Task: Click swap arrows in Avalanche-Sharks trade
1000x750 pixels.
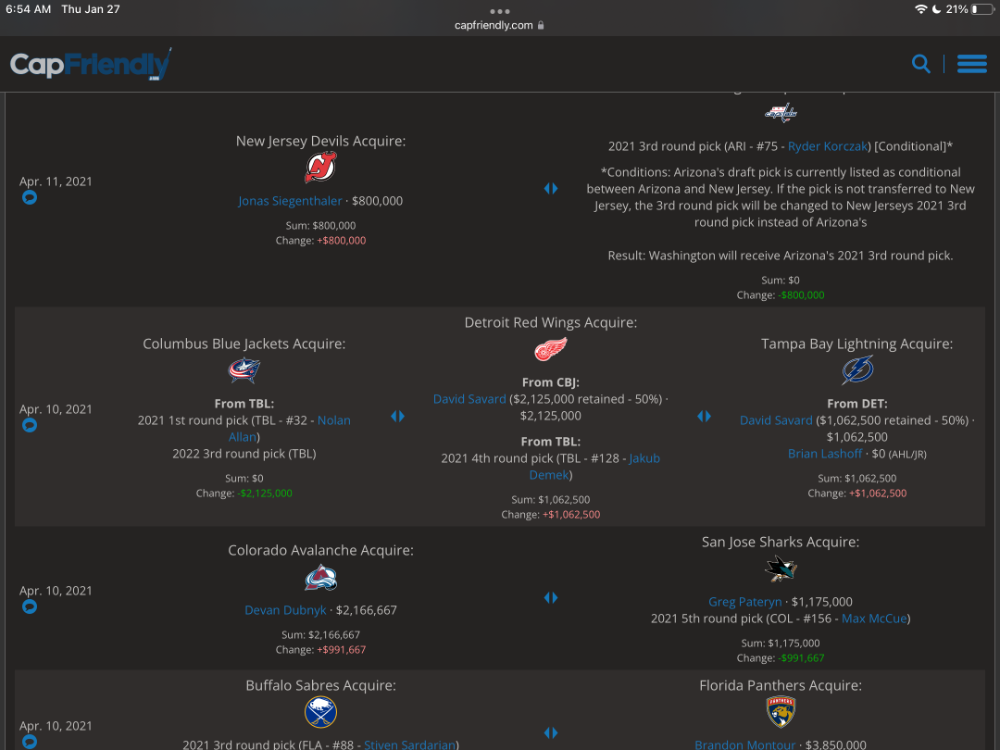Action: 550,598
